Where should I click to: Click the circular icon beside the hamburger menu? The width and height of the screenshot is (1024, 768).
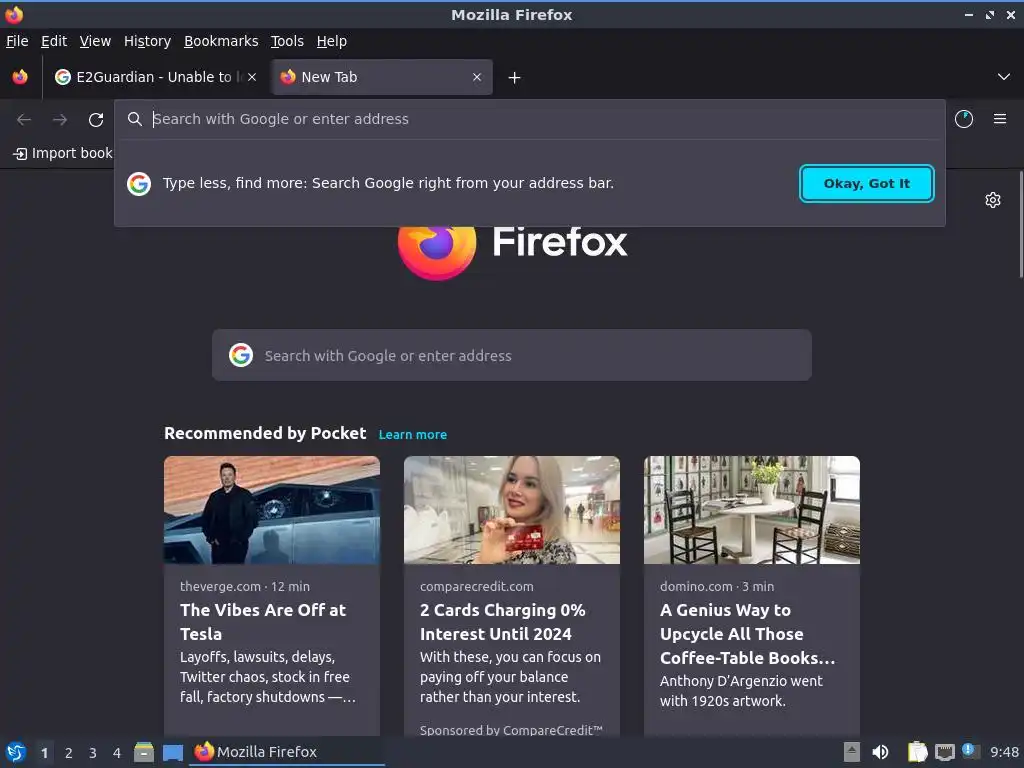coord(964,119)
